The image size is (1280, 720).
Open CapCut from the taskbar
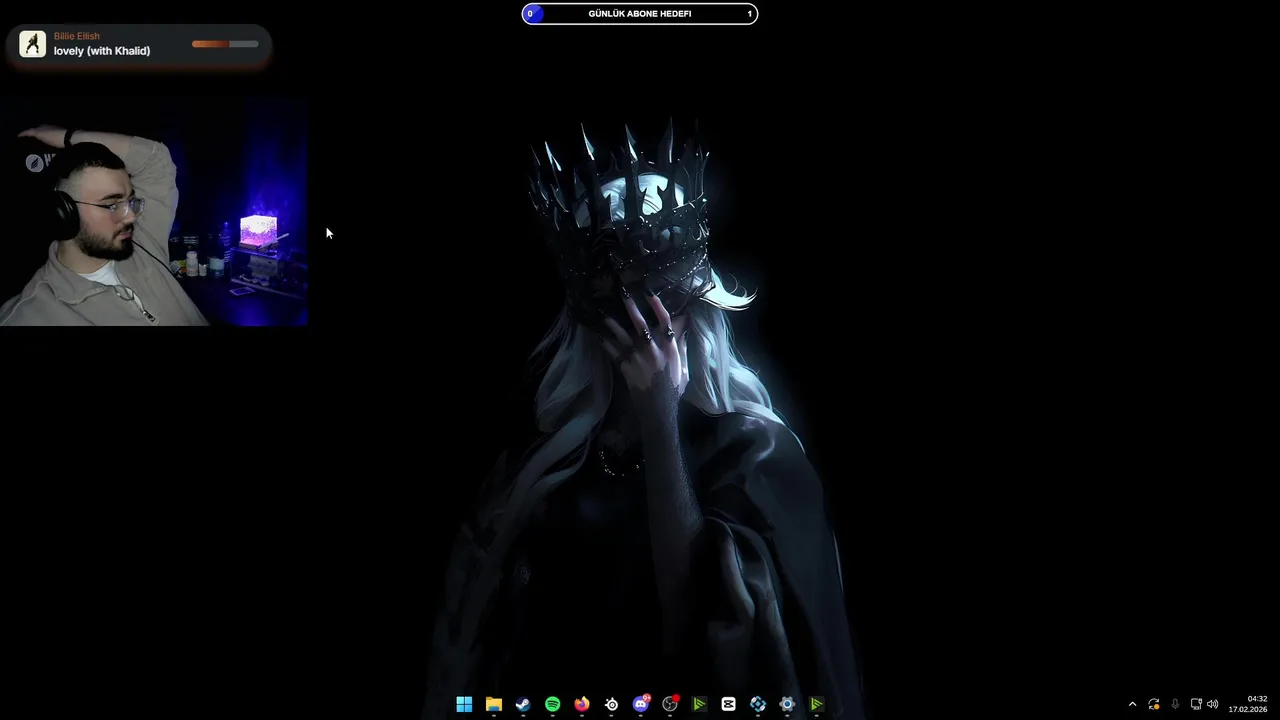(728, 705)
